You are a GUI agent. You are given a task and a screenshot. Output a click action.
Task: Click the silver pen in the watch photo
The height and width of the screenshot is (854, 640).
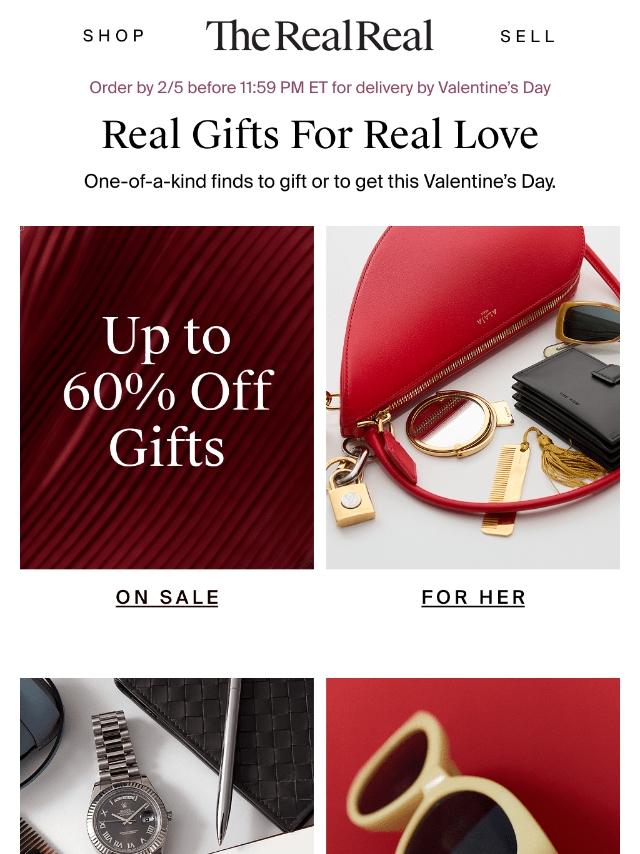(x=228, y=762)
